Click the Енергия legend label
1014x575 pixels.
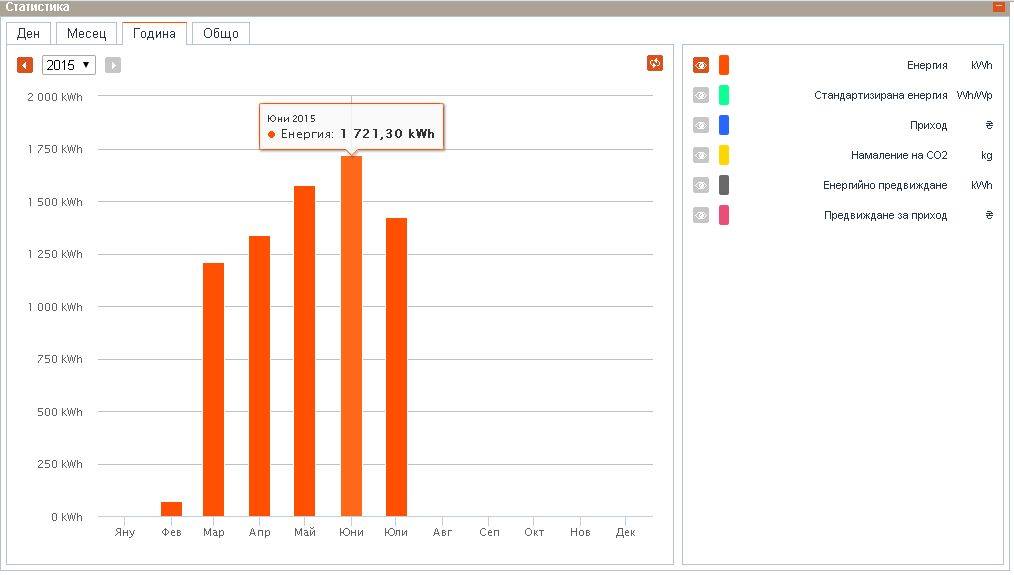(x=927, y=66)
